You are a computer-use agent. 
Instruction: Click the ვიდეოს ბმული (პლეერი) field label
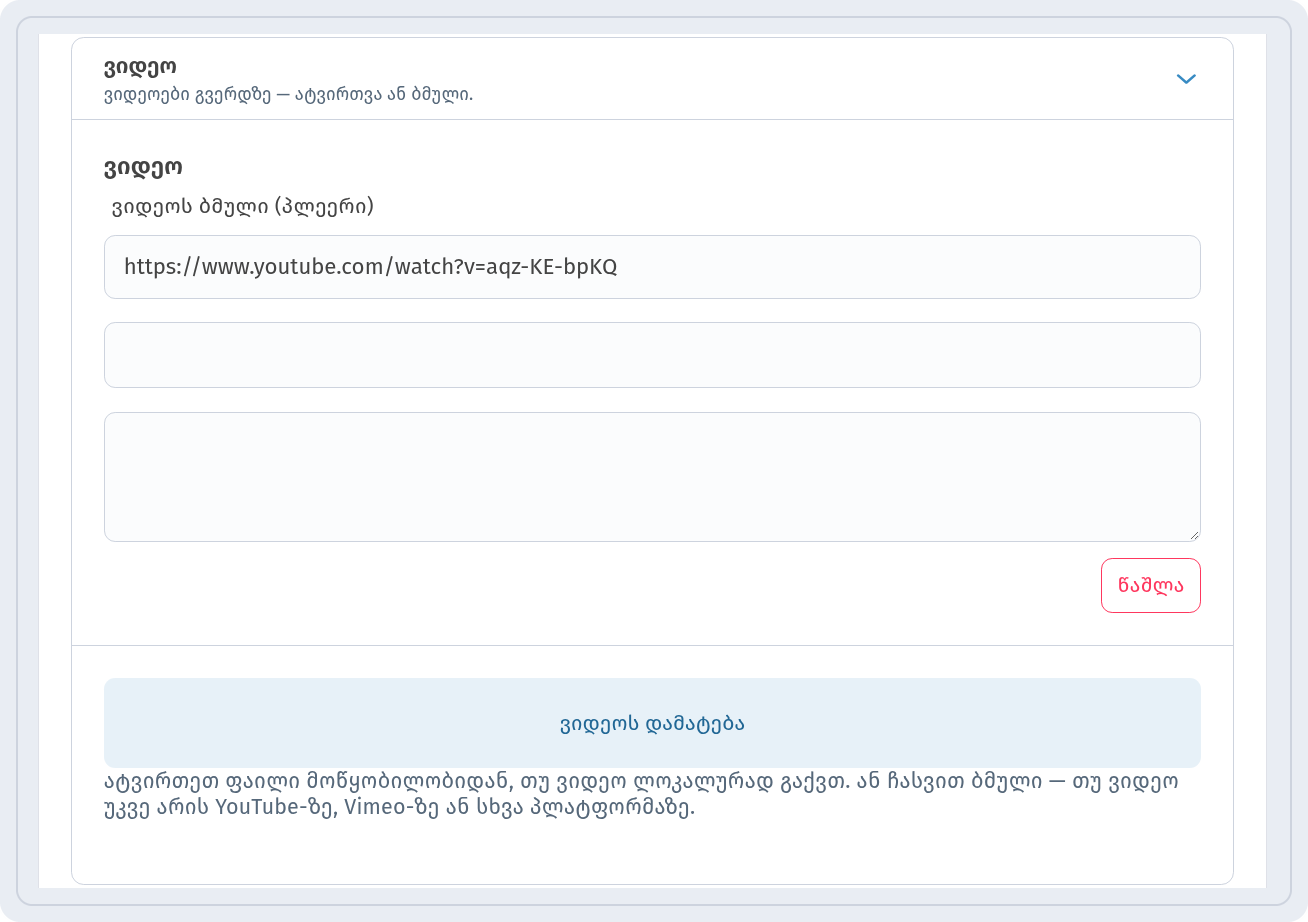click(242, 207)
